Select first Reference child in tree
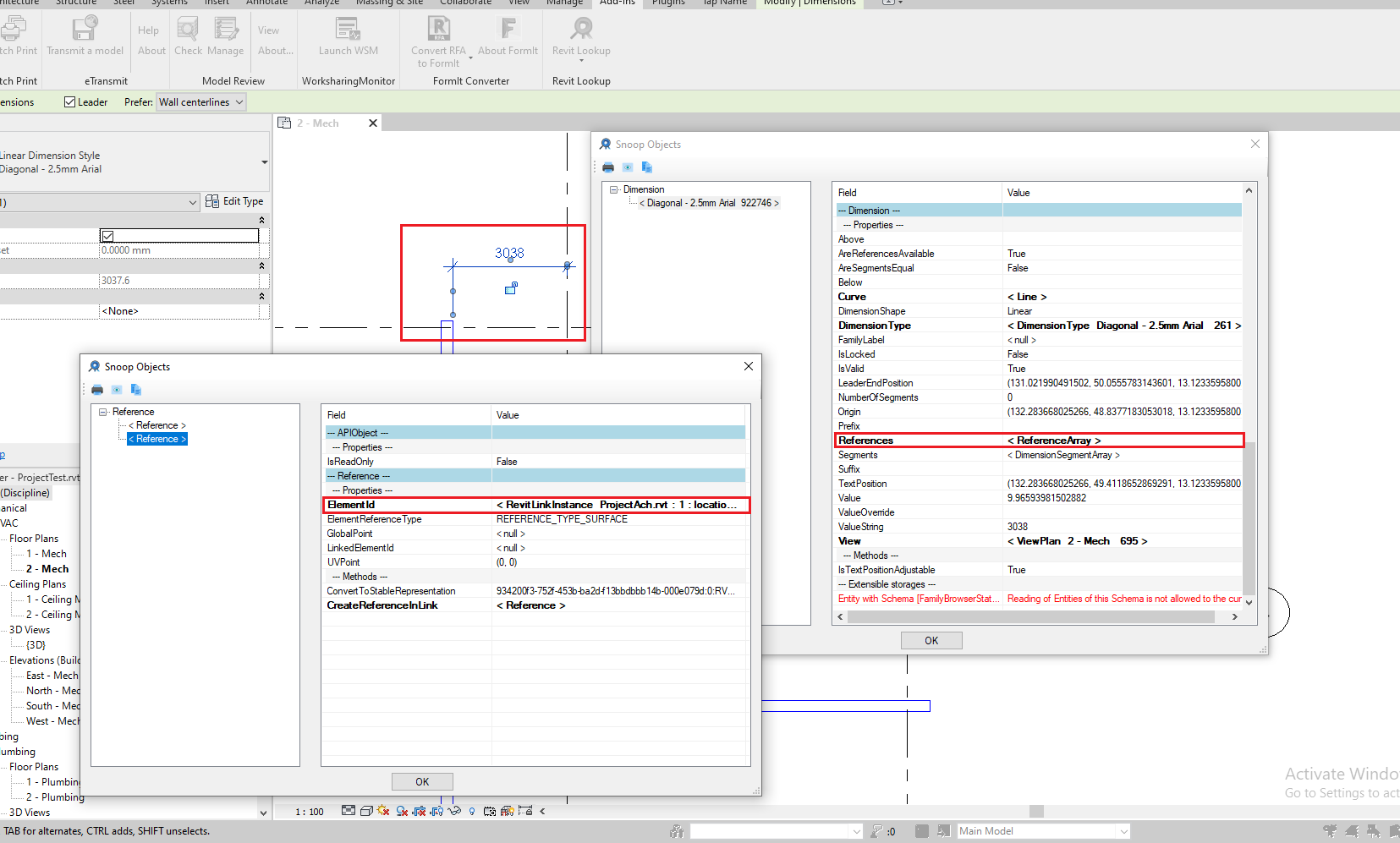Viewport: 1400px width, 843px height. (x=157, y=425)
